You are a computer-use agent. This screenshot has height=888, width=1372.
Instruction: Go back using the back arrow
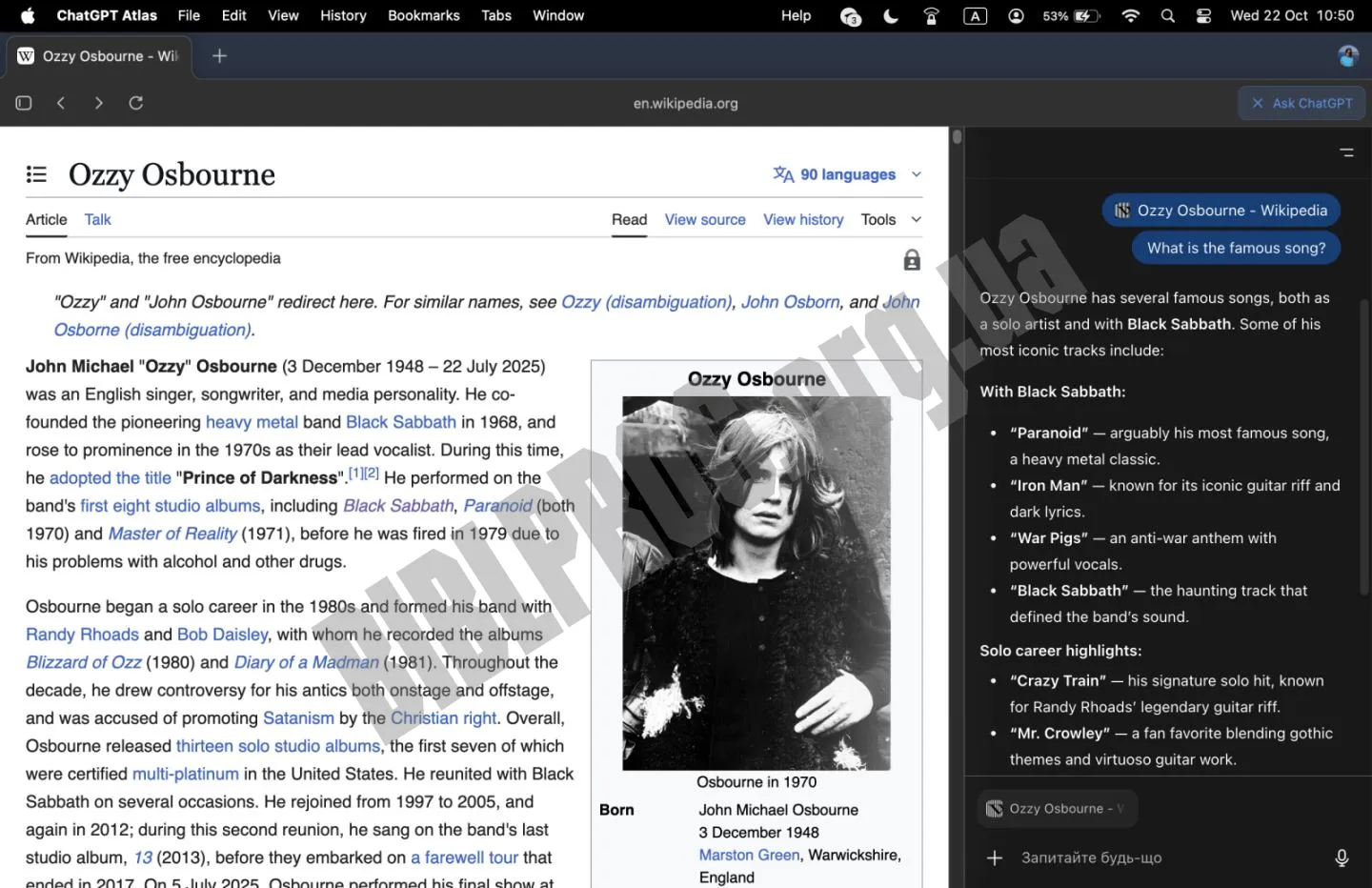[61, 103]
